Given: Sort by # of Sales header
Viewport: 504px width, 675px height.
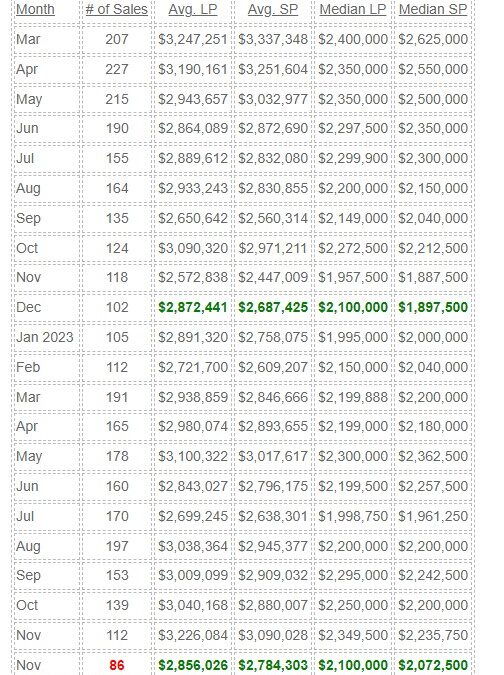Looking at the screenshot, I should click(117, 9).
